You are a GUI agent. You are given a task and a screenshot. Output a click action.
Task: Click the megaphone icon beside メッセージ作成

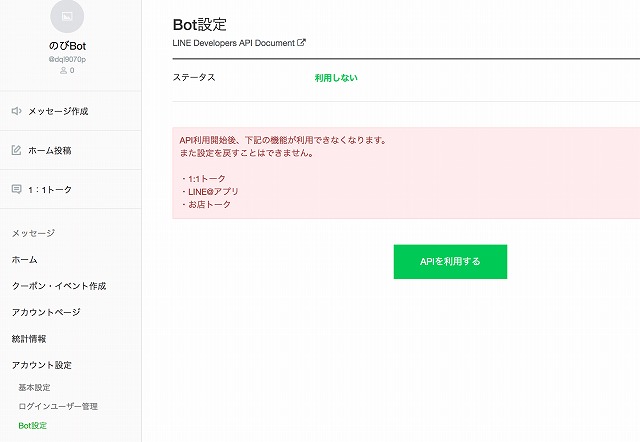[16, 111]
